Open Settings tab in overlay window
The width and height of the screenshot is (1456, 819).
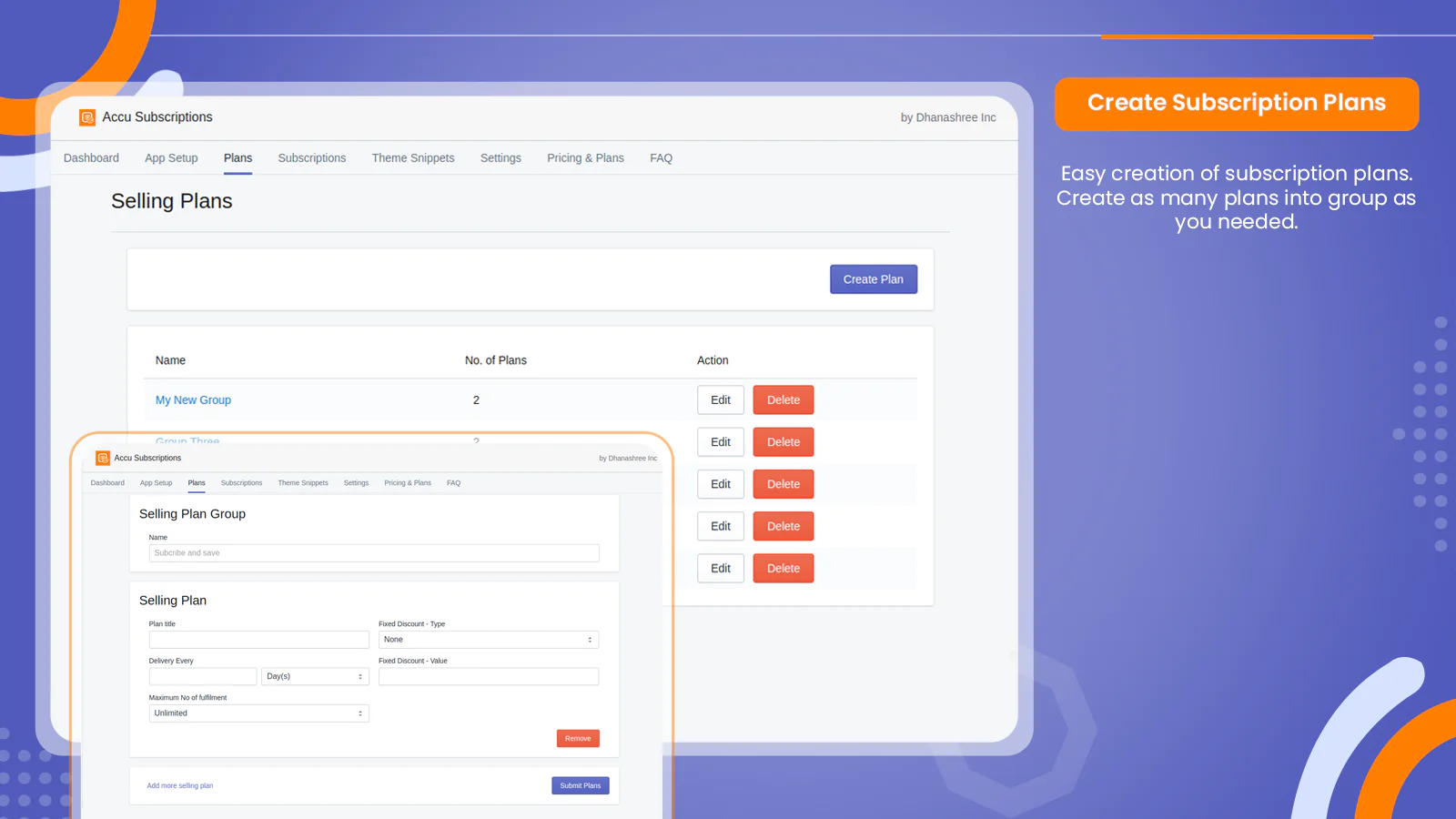click(356, 483)
